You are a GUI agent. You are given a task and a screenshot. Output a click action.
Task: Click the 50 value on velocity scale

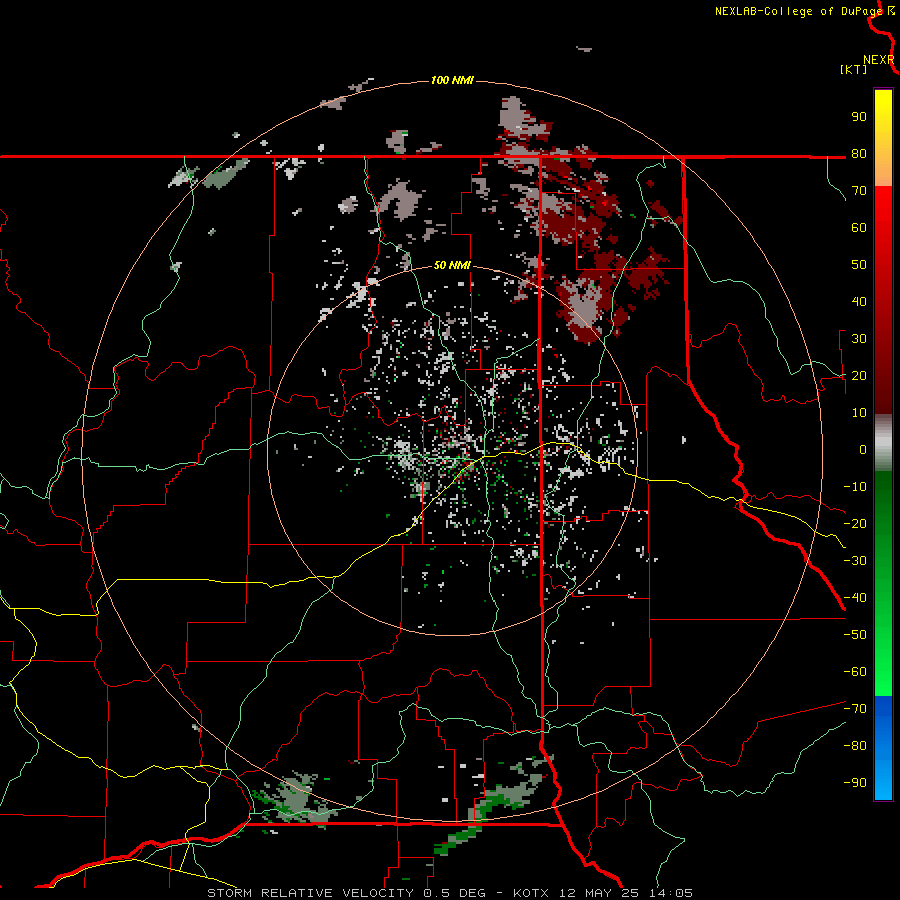tap(859, 265)
